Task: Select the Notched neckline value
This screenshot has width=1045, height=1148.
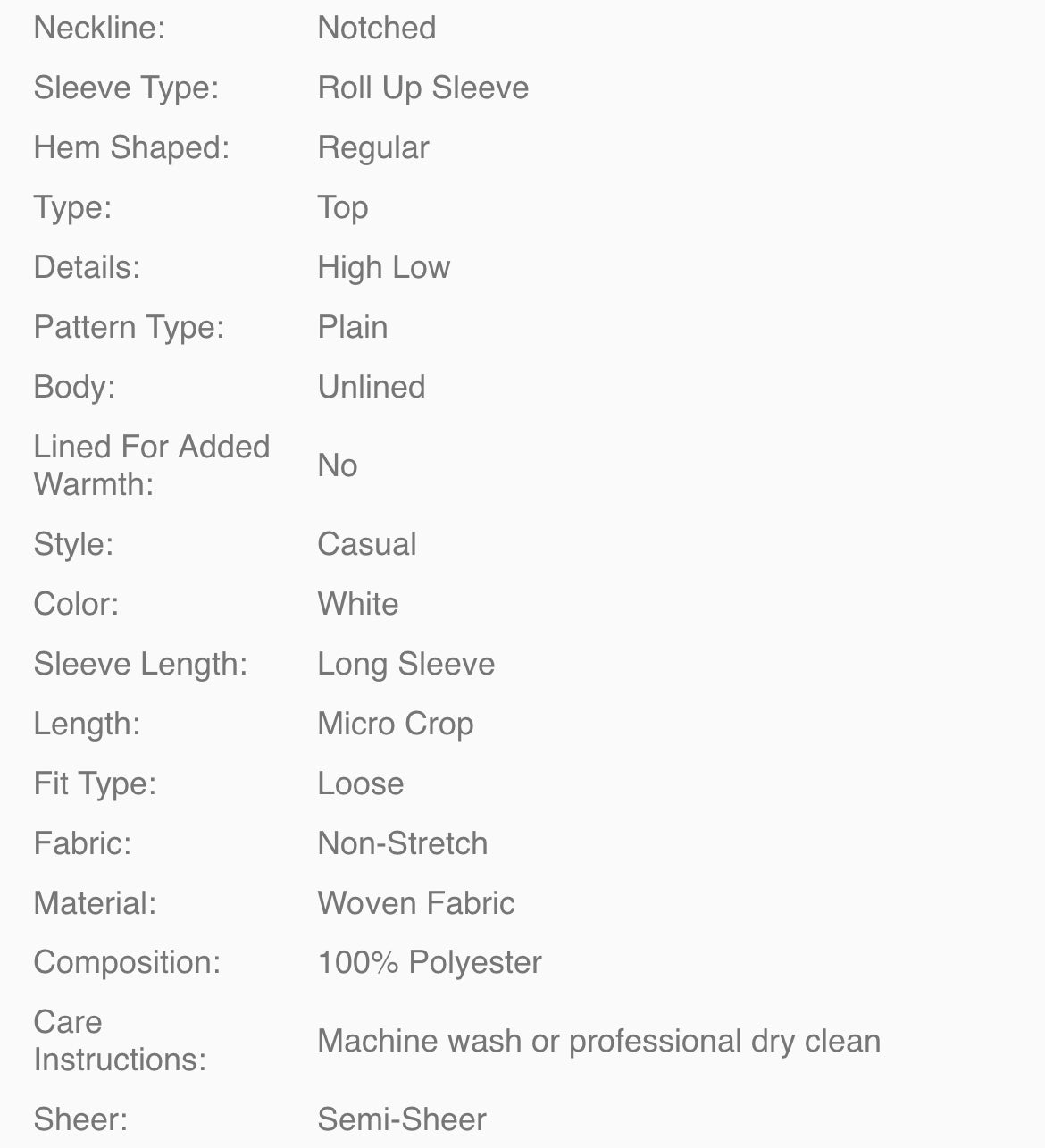Action: point(376,28)
